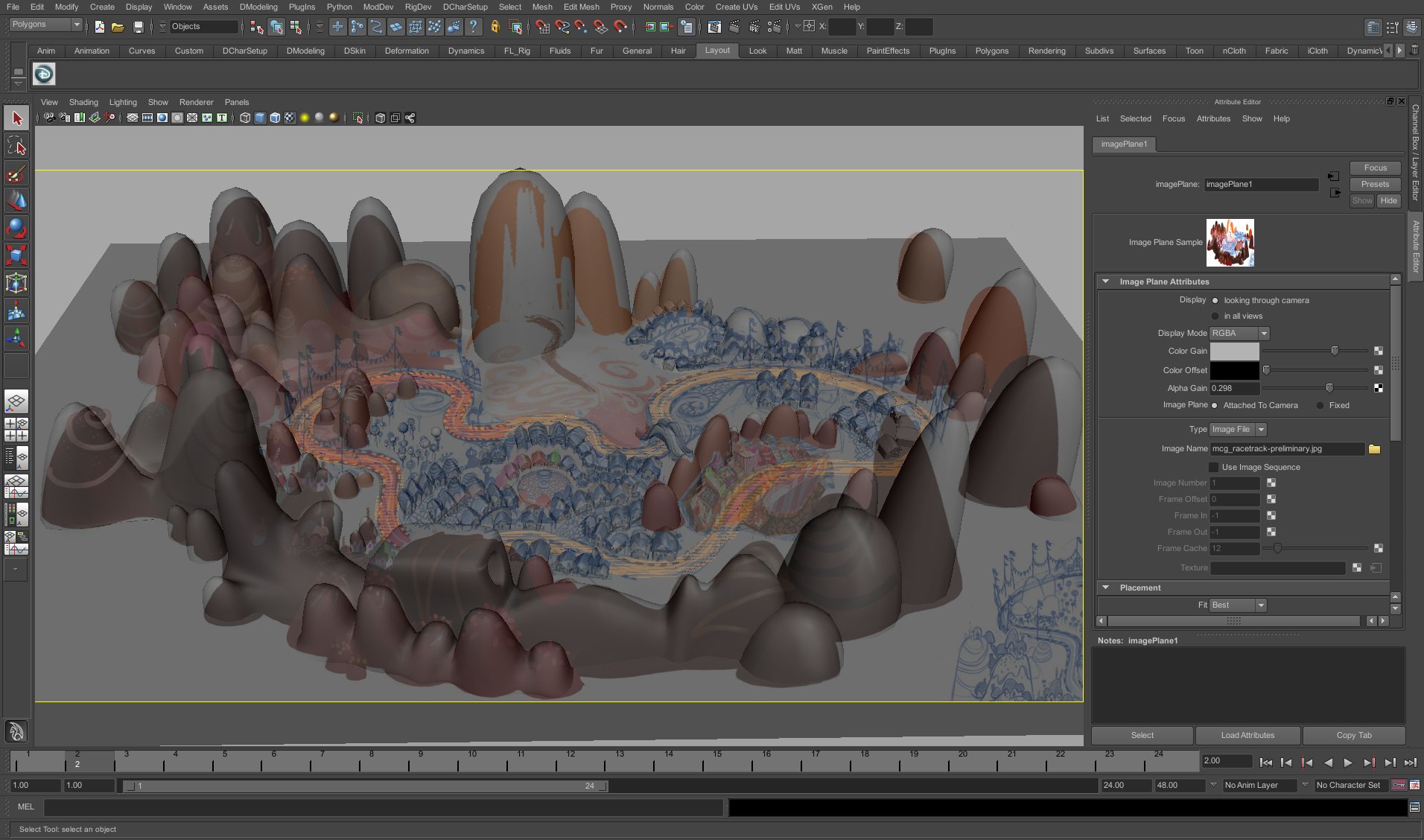Set Image Plane to Fixed
The image size is (1424, 840).
(1320, 405)
